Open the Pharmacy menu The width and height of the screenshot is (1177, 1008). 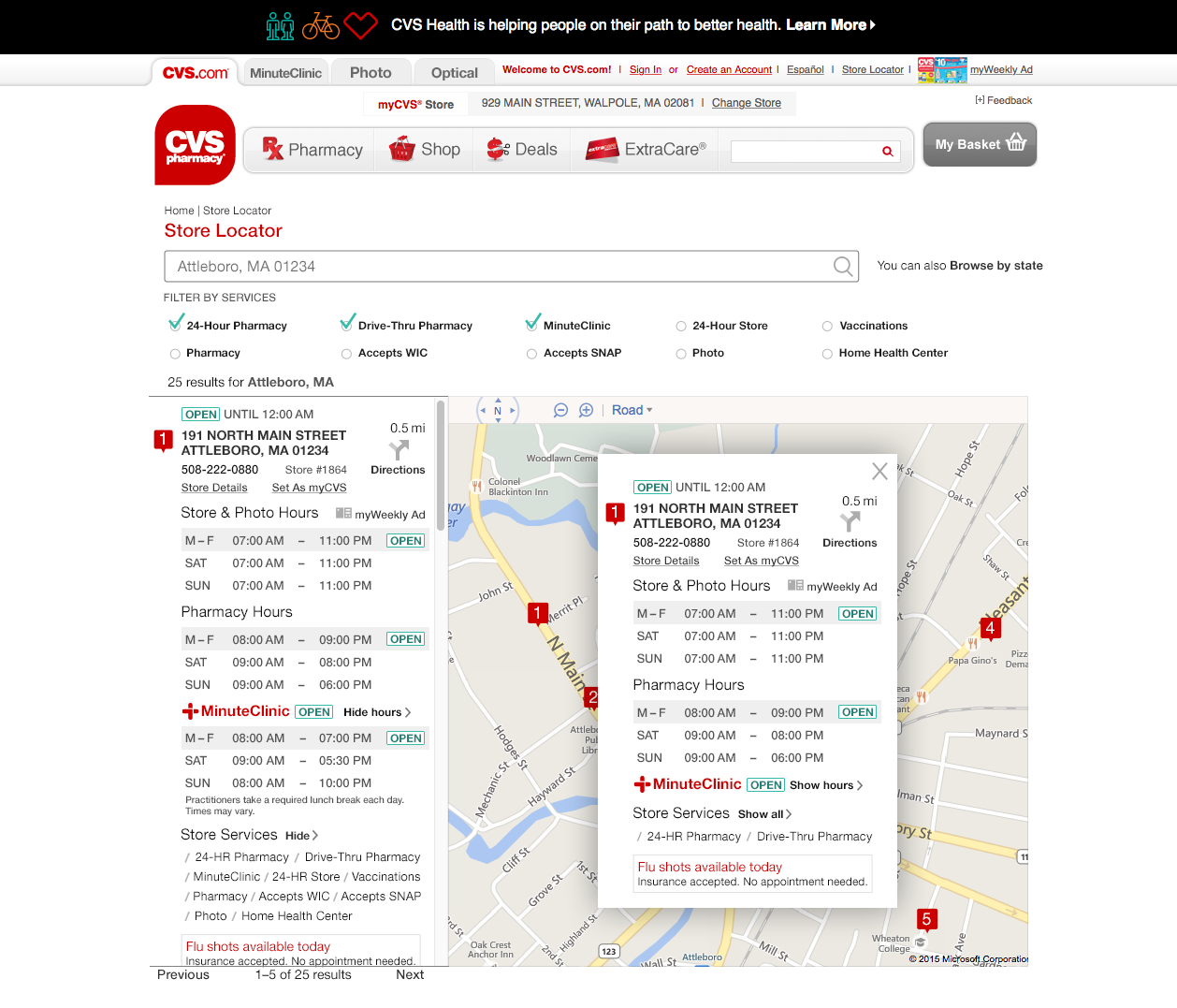point(312,150)
